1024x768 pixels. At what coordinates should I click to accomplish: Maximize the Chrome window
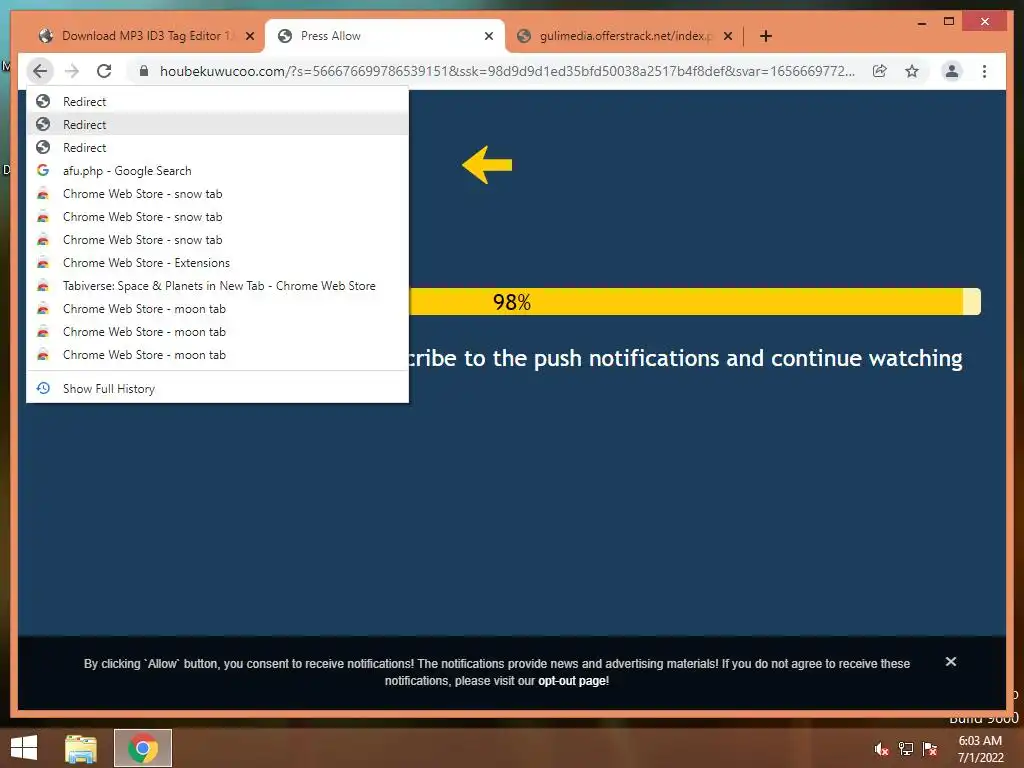949,22
